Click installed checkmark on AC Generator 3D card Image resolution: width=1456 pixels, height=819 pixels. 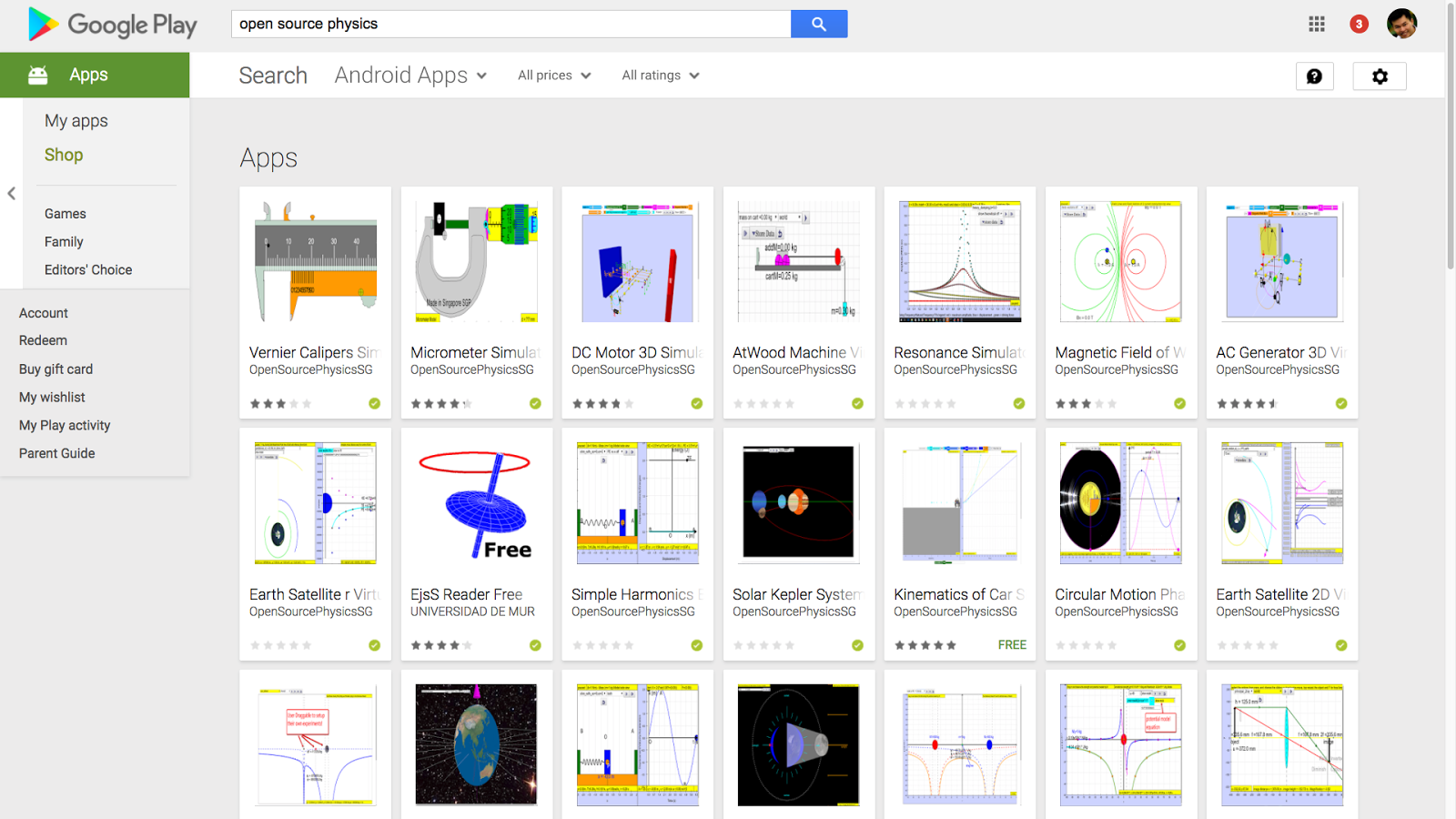(1341, 403)
